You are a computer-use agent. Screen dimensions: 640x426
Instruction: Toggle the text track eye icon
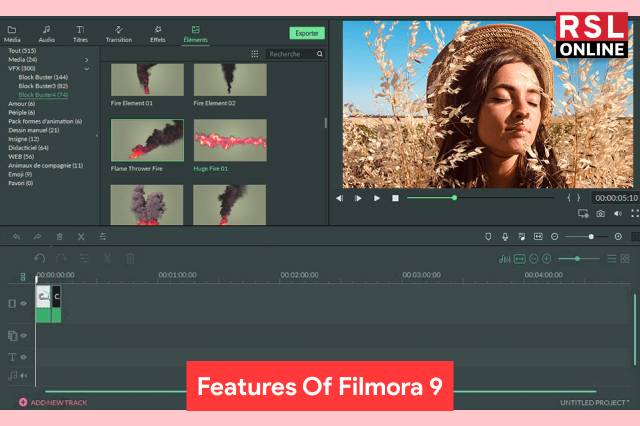pos(24,357)
